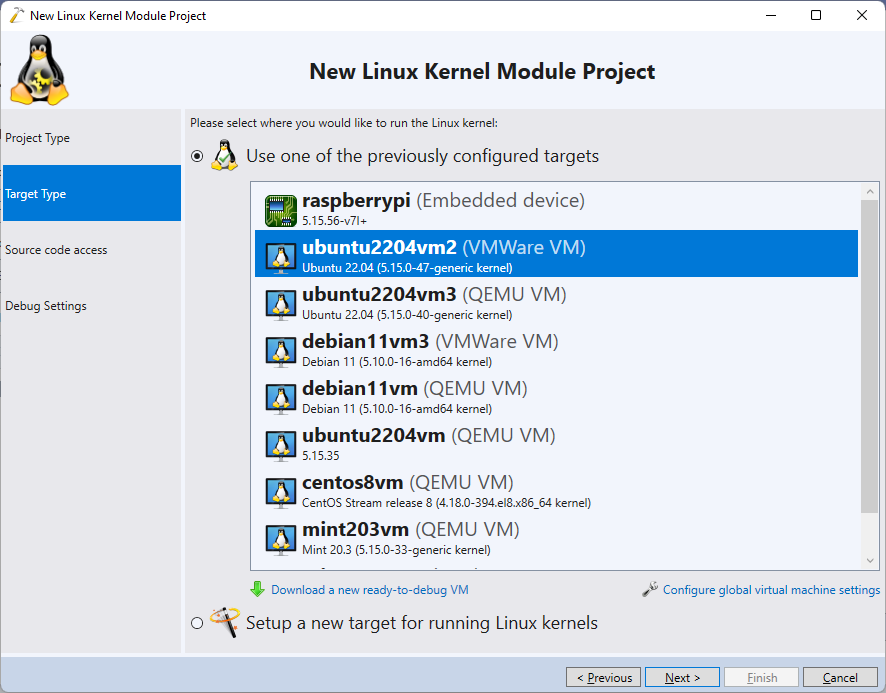
Task: Click the raspberrypi embedded device chip icon
Action: tap(281, 209)
